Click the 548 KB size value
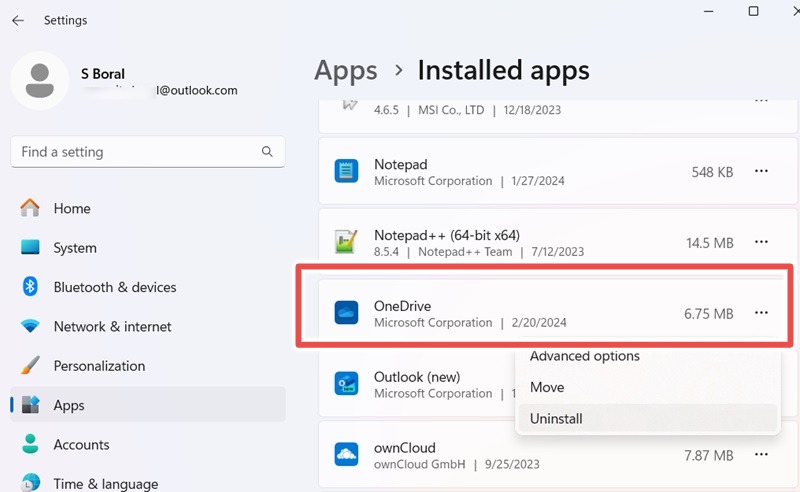Viewport: 800px width, 492px height. click(x=712, y=173)
